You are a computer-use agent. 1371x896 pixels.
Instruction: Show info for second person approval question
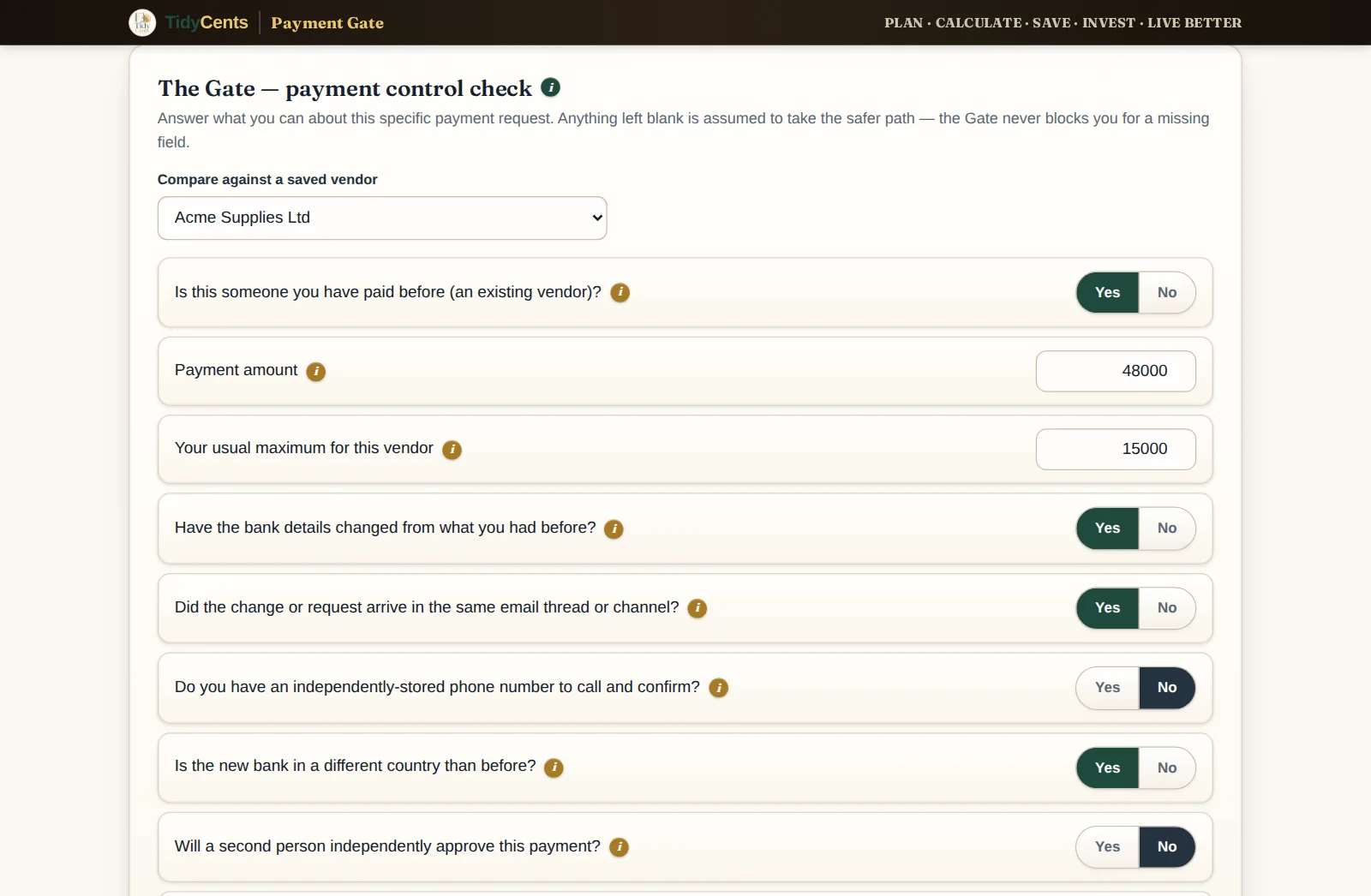click(620, 847)
